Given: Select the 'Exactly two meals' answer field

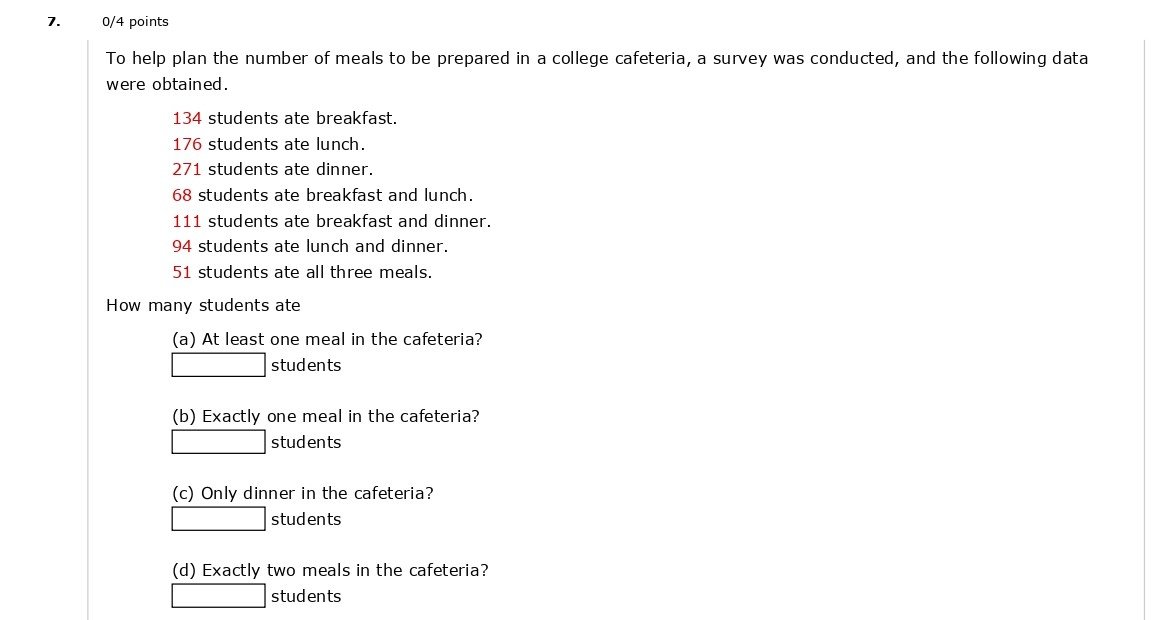Looking at the screenshot, I should click(218, 596).
